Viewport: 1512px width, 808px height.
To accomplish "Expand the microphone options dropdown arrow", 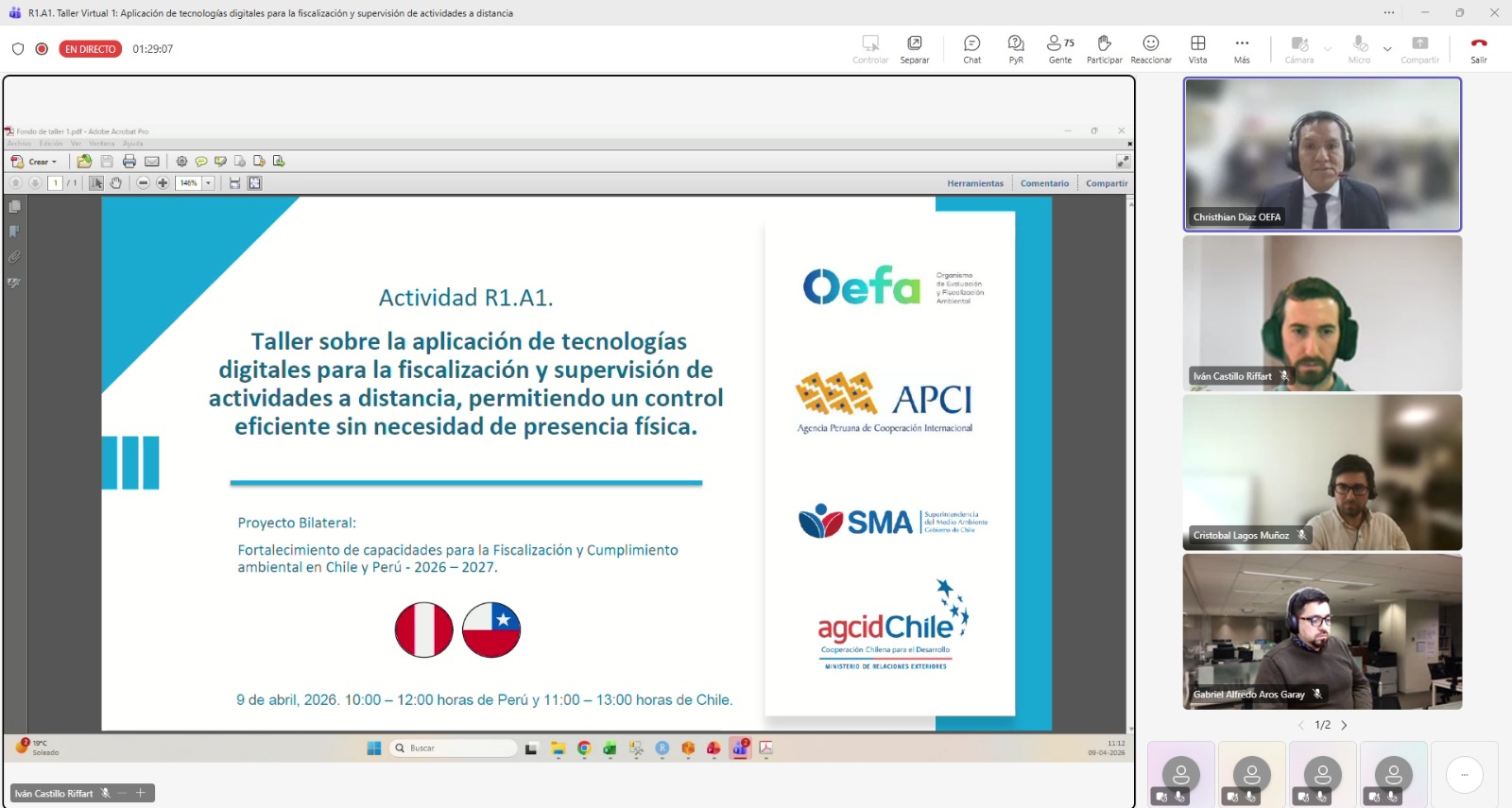I will [1387, 49].
